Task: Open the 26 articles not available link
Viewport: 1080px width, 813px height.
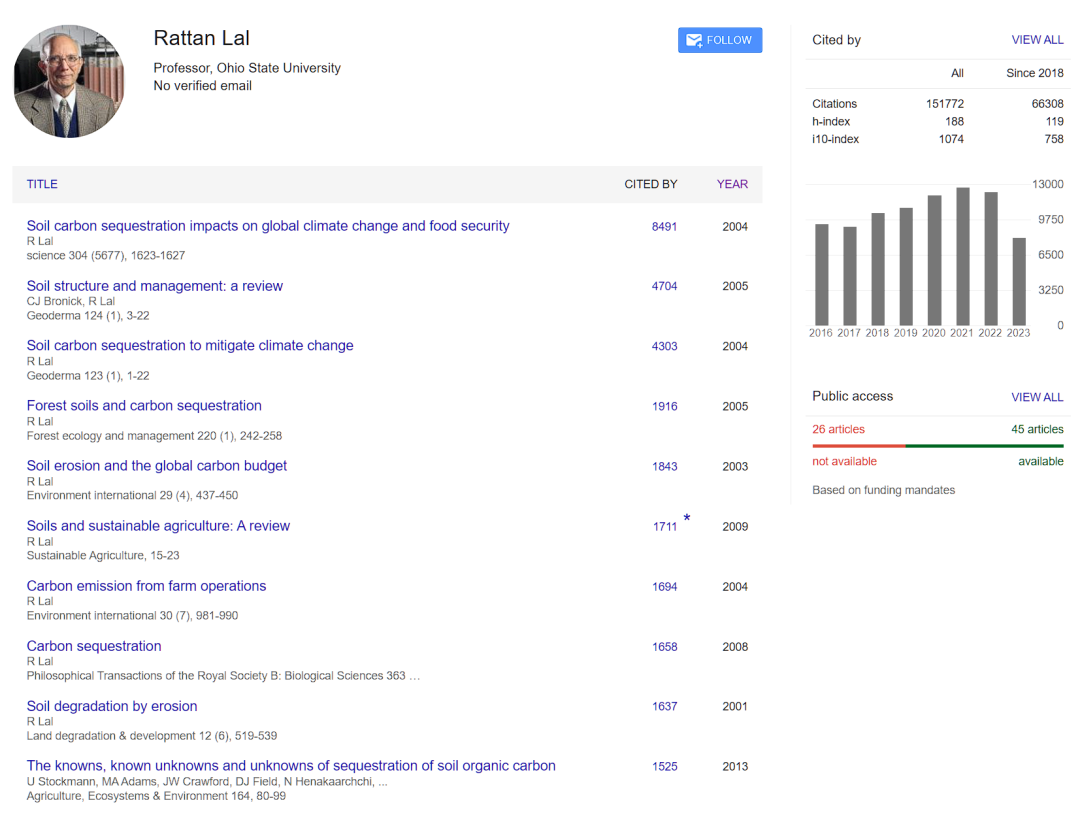Action: [838, 429]
